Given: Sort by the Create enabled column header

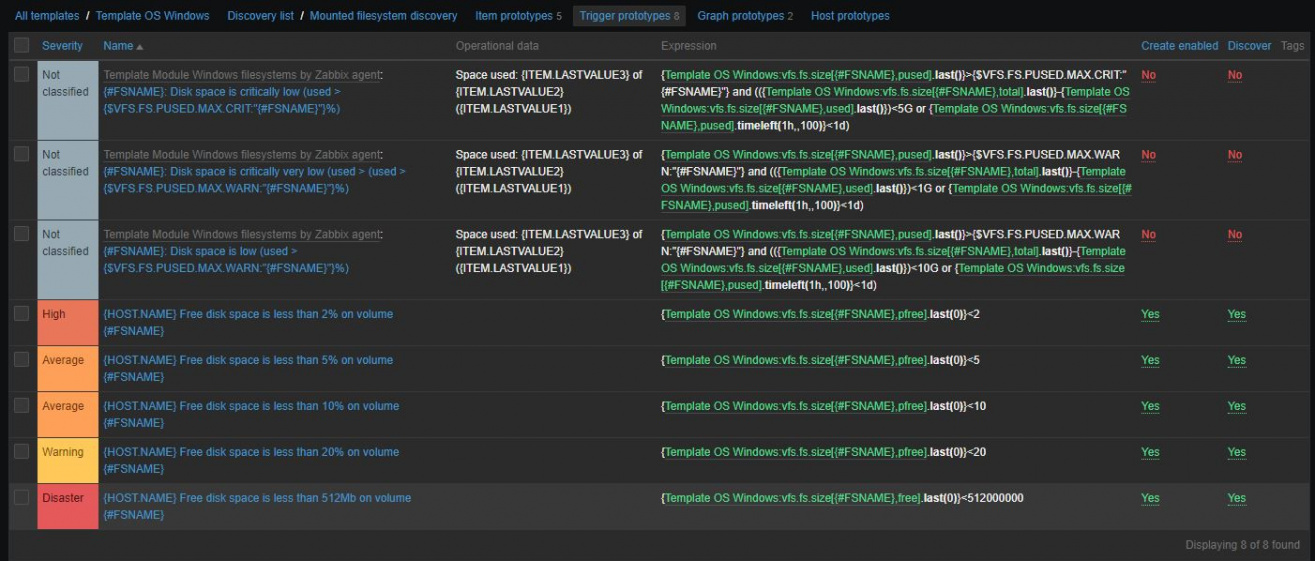Looking at the screenshot, I should [1179, 46].
